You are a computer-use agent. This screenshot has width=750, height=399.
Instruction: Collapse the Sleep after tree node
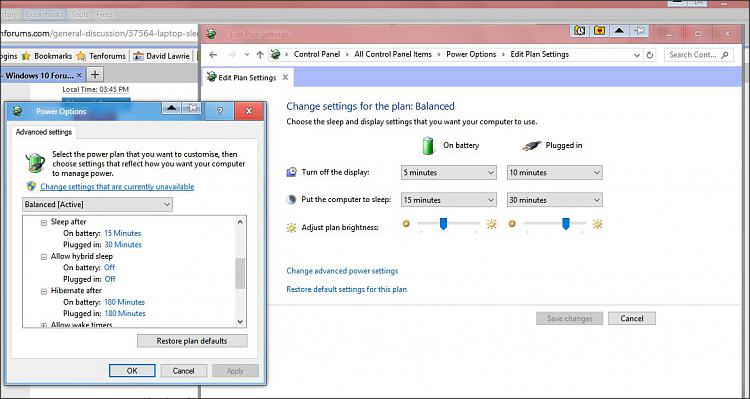coord(44,222)
